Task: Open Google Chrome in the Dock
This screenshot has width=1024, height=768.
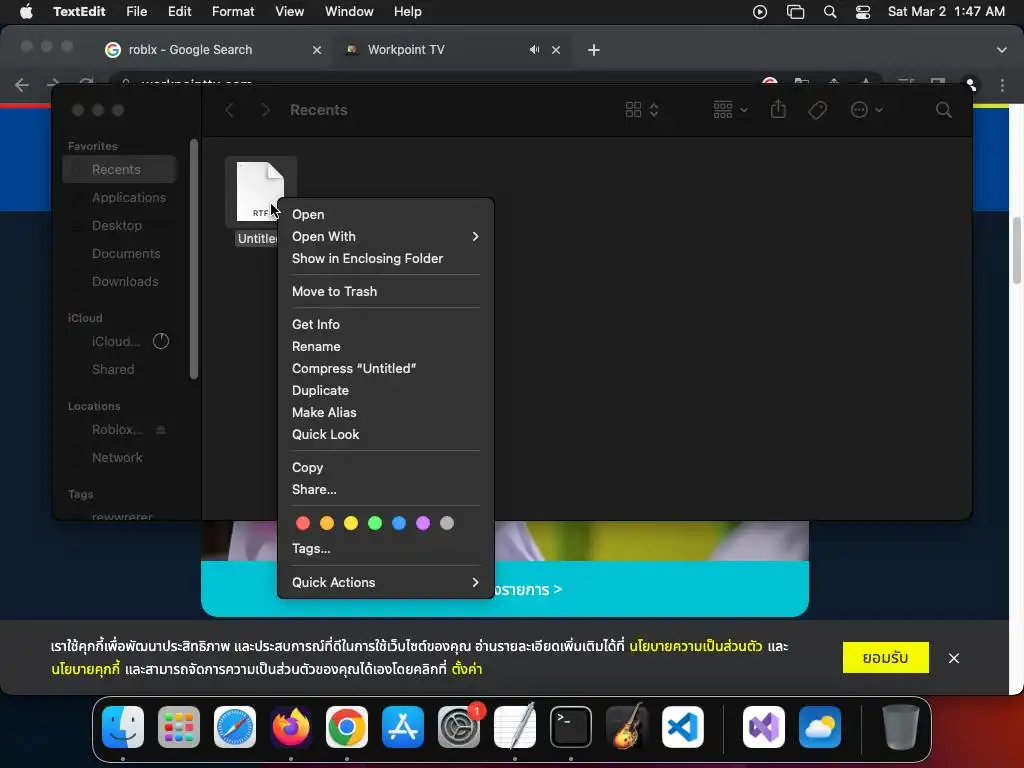Action: point(347,727)
